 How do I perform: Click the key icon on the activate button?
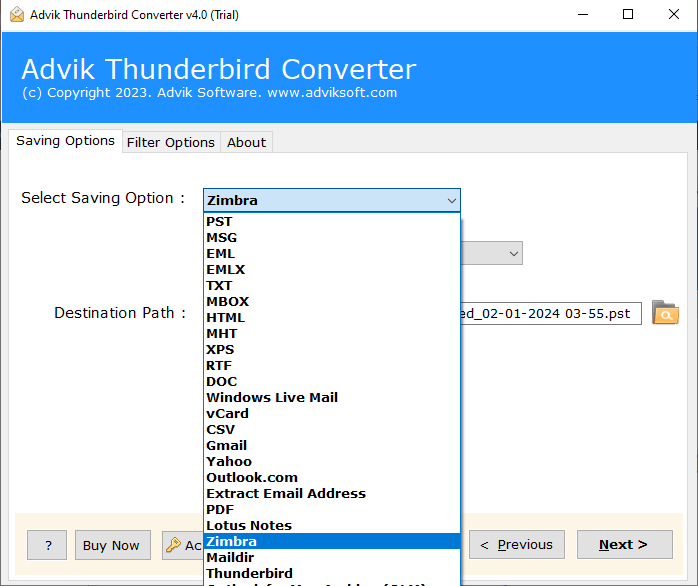pyautogui.click(x=173, y=545)
